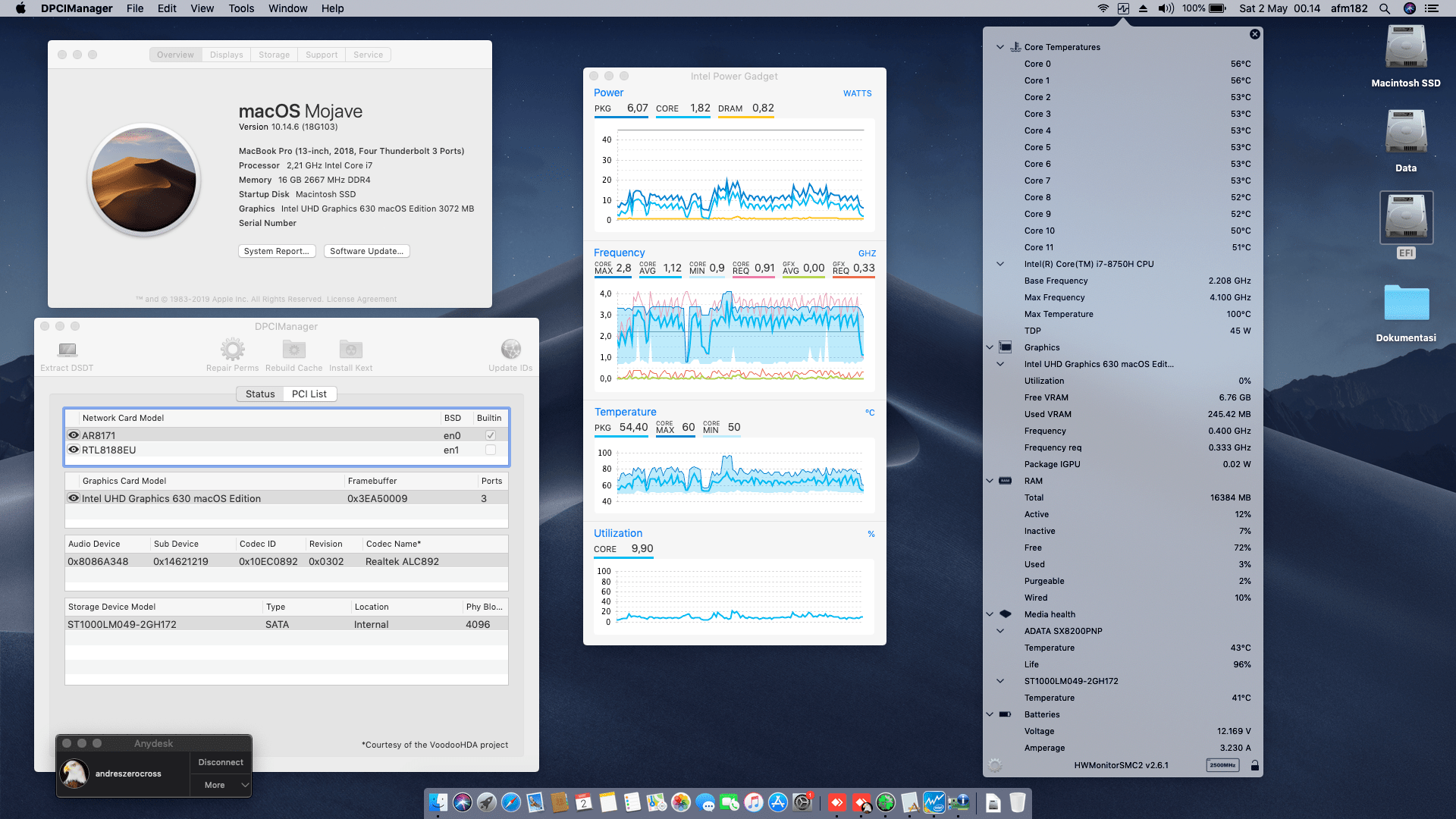The image size is (1456, 819).
Task: Click ST1000LM049-2GH172 in Storage Device table
Action: (x=286, y=624)
